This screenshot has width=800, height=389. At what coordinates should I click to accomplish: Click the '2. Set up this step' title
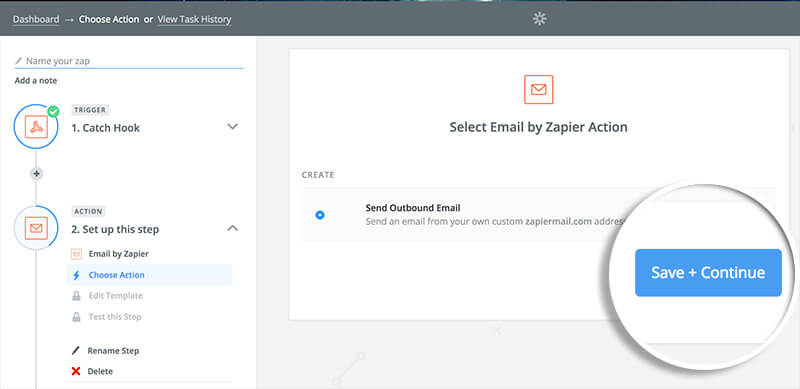(x=115, y=230)
